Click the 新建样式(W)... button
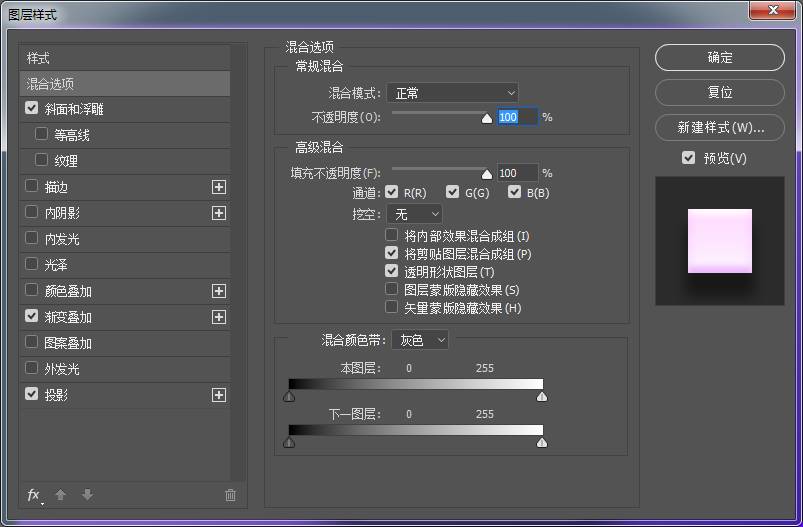803x527 pixels. pos(720,127)
